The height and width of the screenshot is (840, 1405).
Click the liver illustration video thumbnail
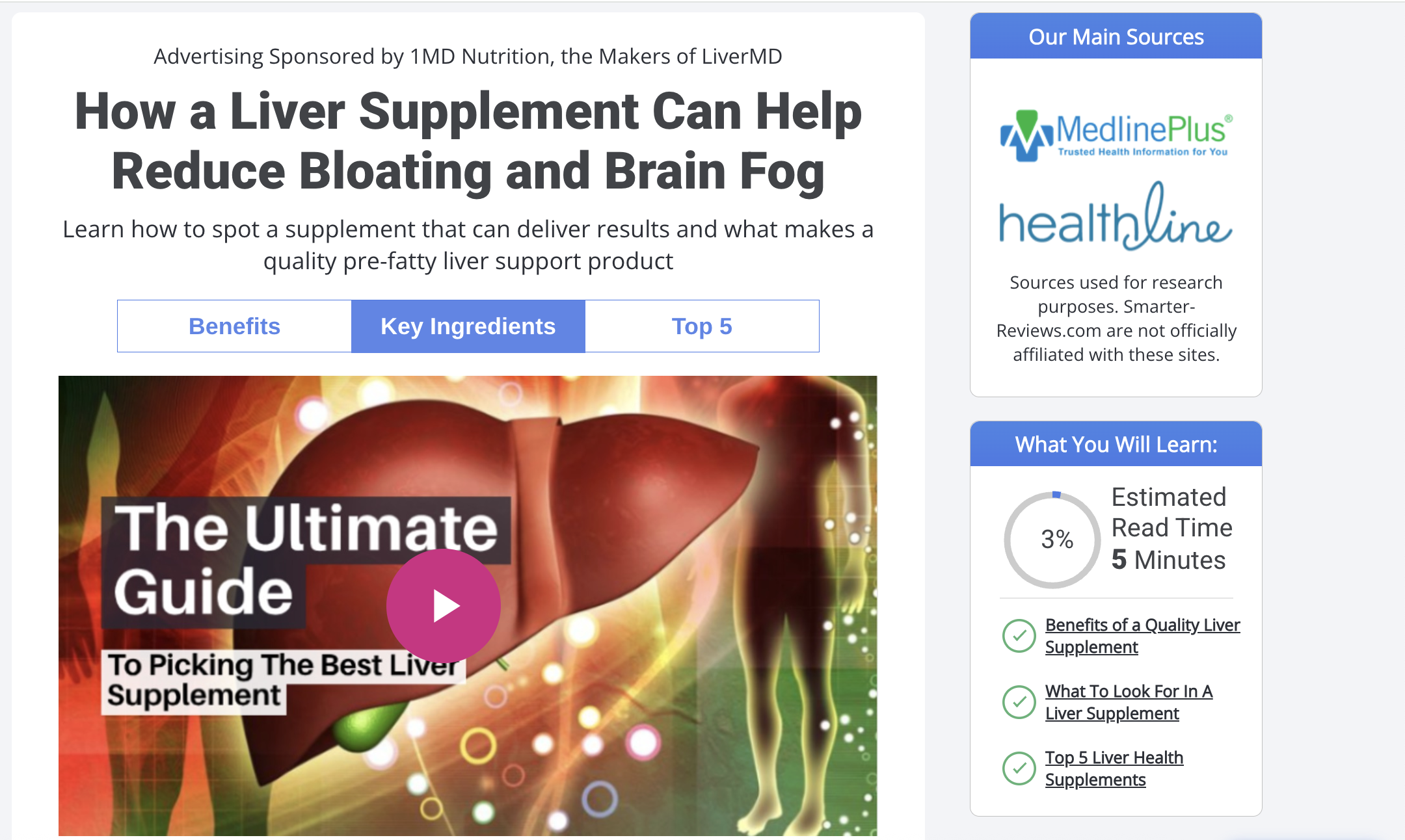tap(468, 606)
